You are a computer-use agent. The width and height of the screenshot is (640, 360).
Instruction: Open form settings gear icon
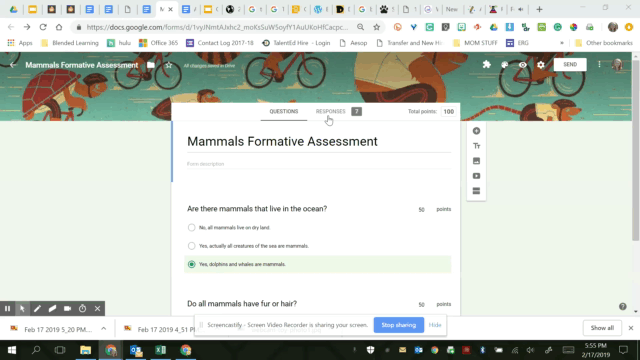(540, 64)
